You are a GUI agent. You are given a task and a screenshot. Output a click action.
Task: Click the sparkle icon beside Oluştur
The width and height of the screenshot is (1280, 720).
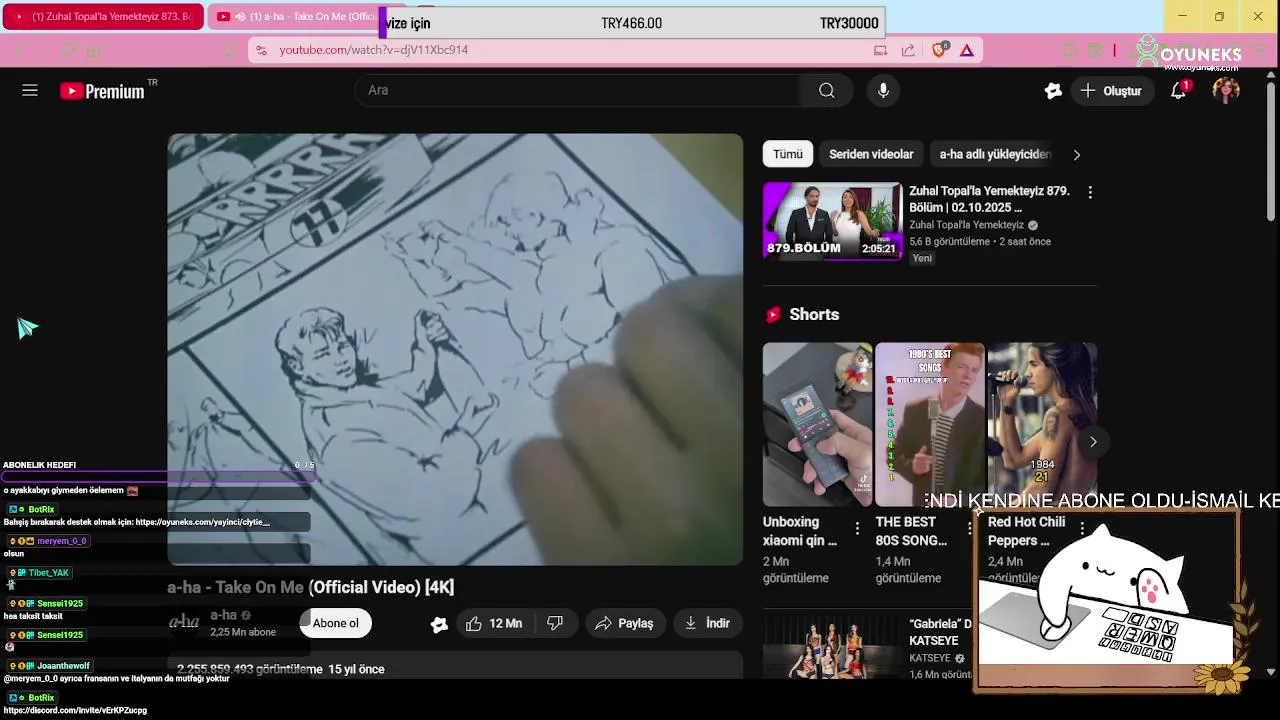point(1053,91)
